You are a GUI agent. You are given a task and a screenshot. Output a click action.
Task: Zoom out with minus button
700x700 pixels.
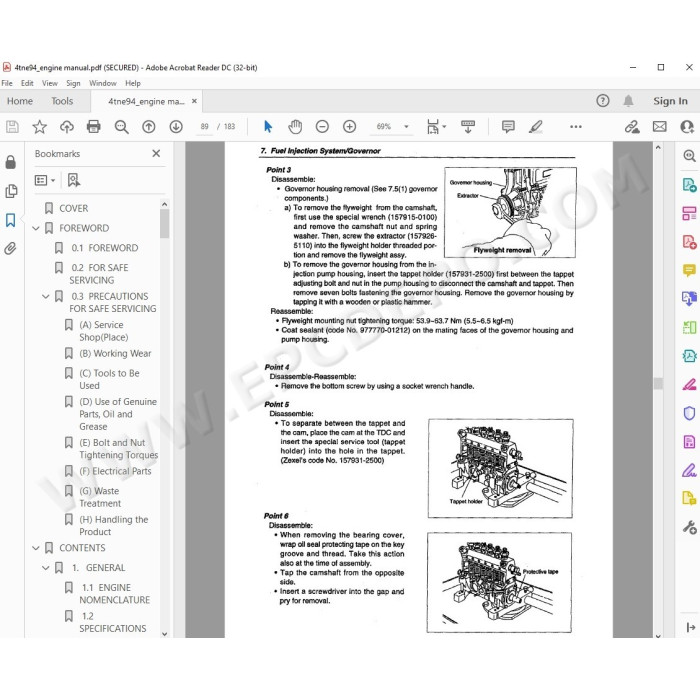coord(322,127)
